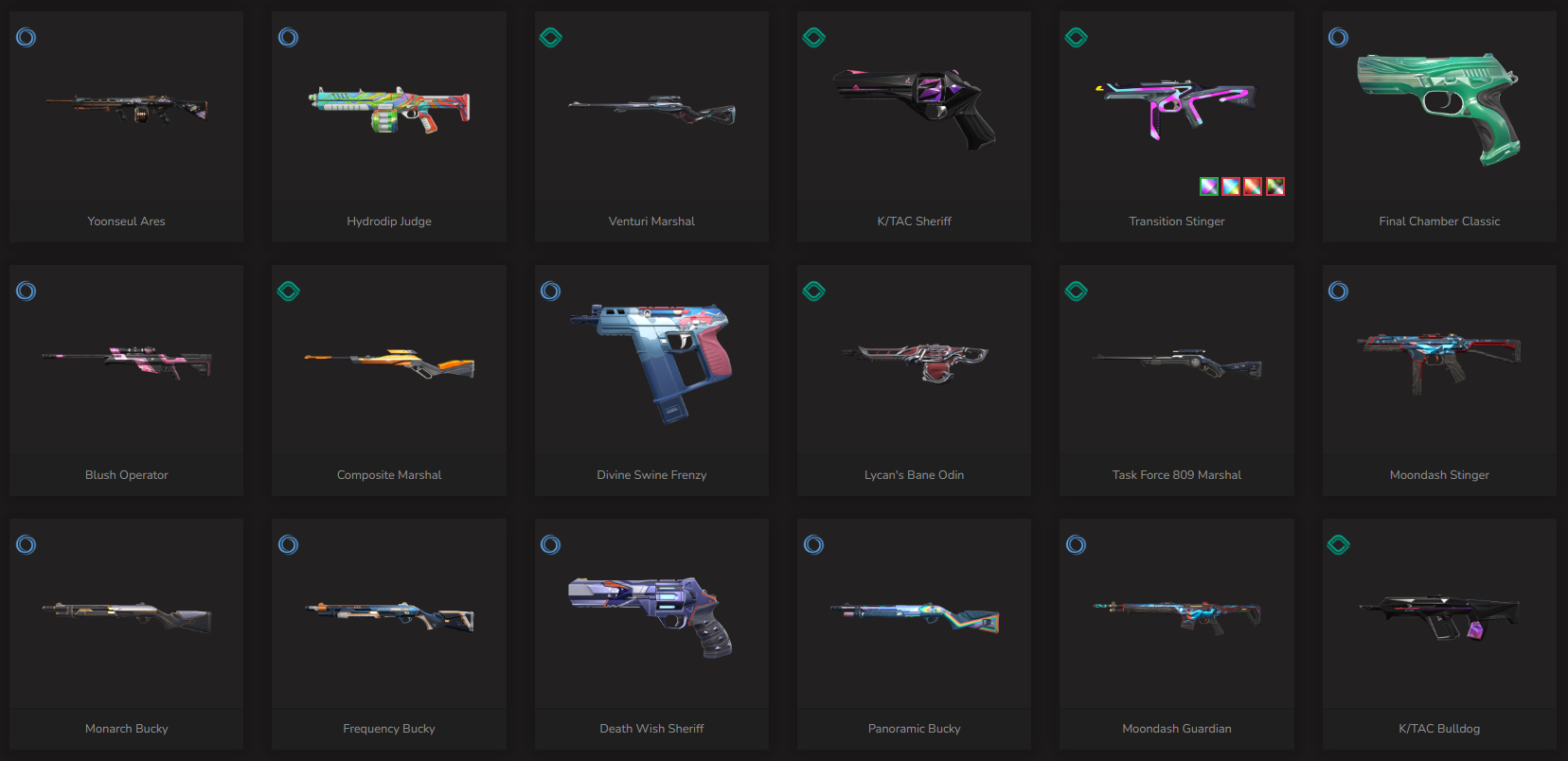Image resolution: width=1568 pixels, height=761 pixels.
Task: Click the green tier icon on Composite Marshal
Action: point(289,292)
